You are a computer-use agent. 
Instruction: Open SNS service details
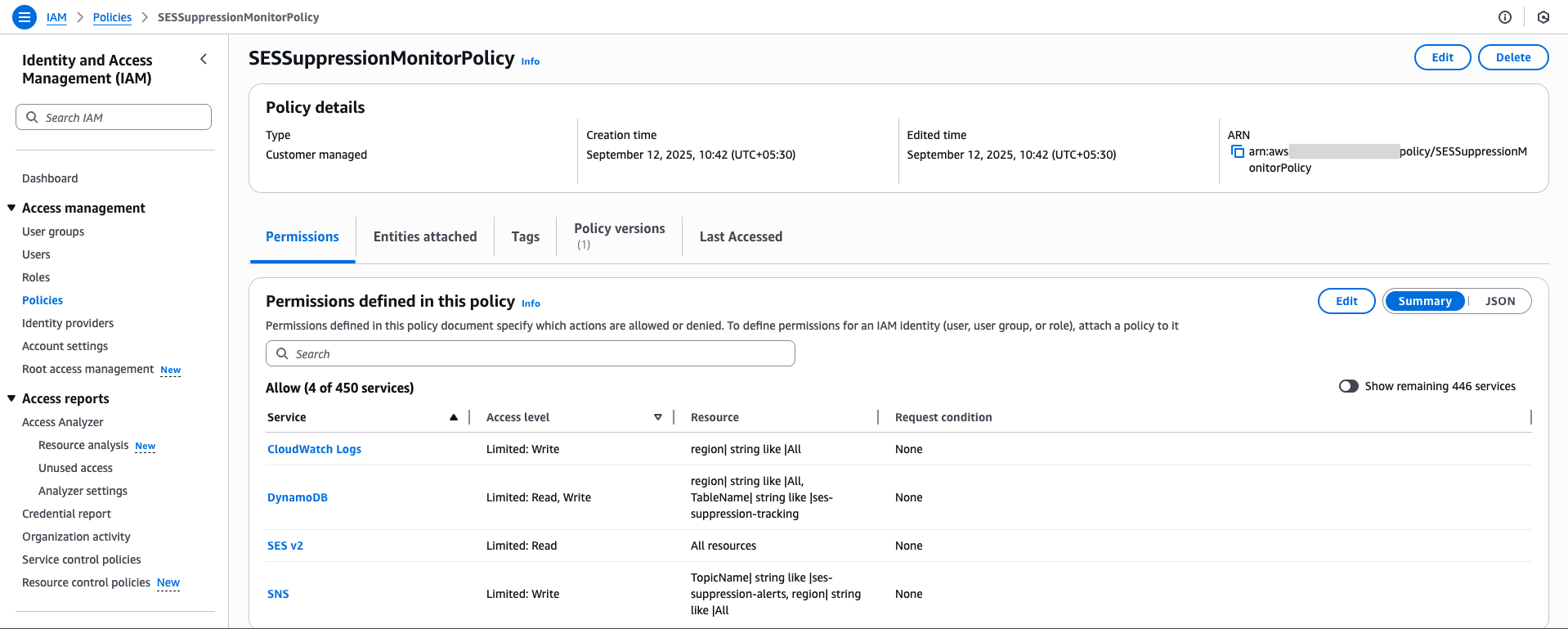click(278, 594)
